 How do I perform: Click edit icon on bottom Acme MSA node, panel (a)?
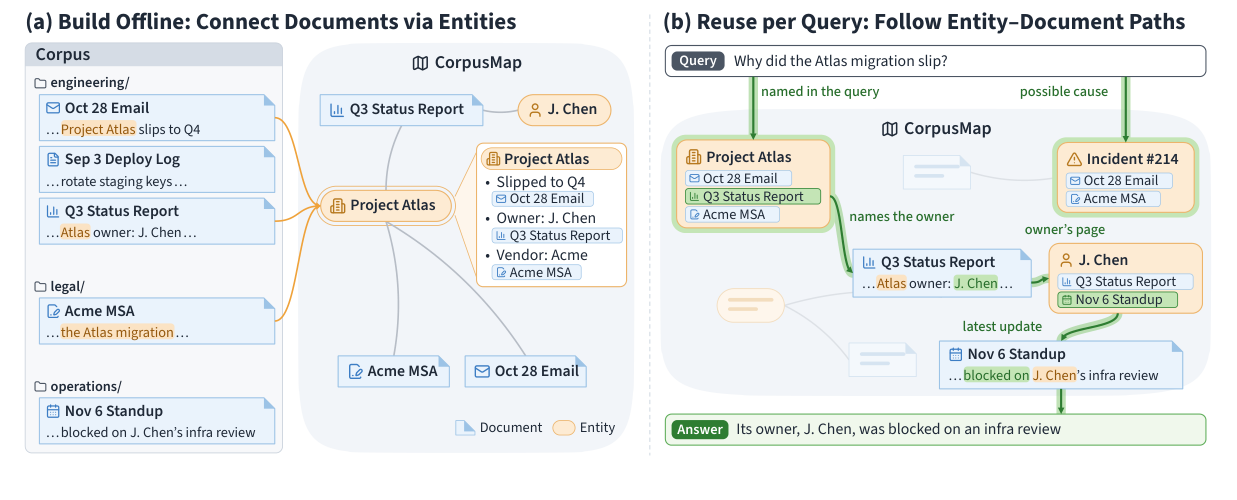[x=355, y=371]
